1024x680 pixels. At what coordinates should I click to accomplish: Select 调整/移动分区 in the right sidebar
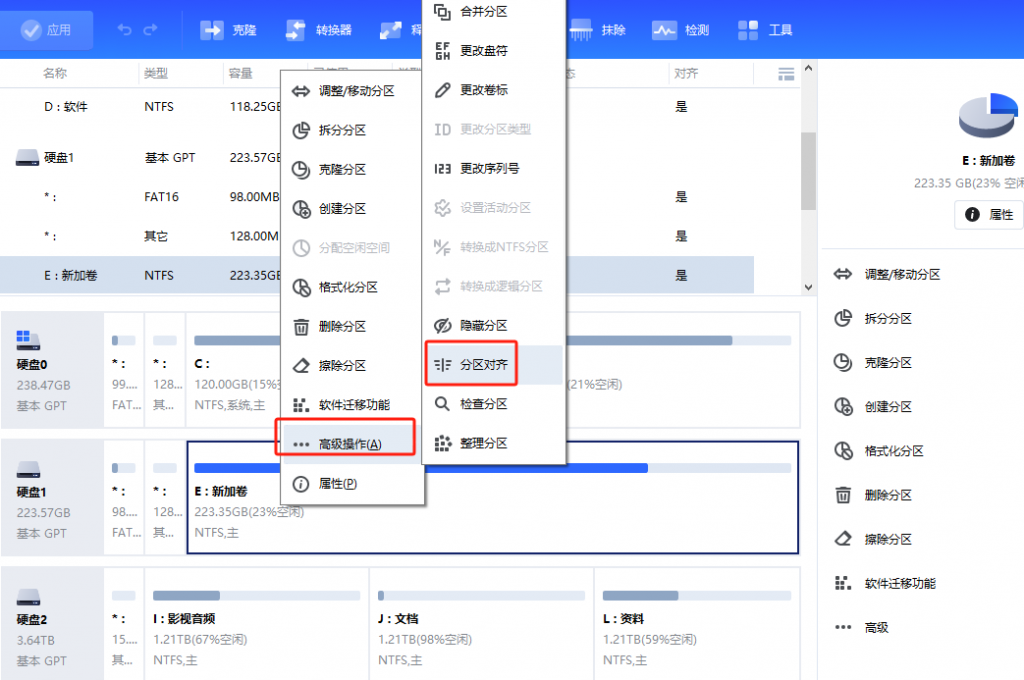point(900,275)
